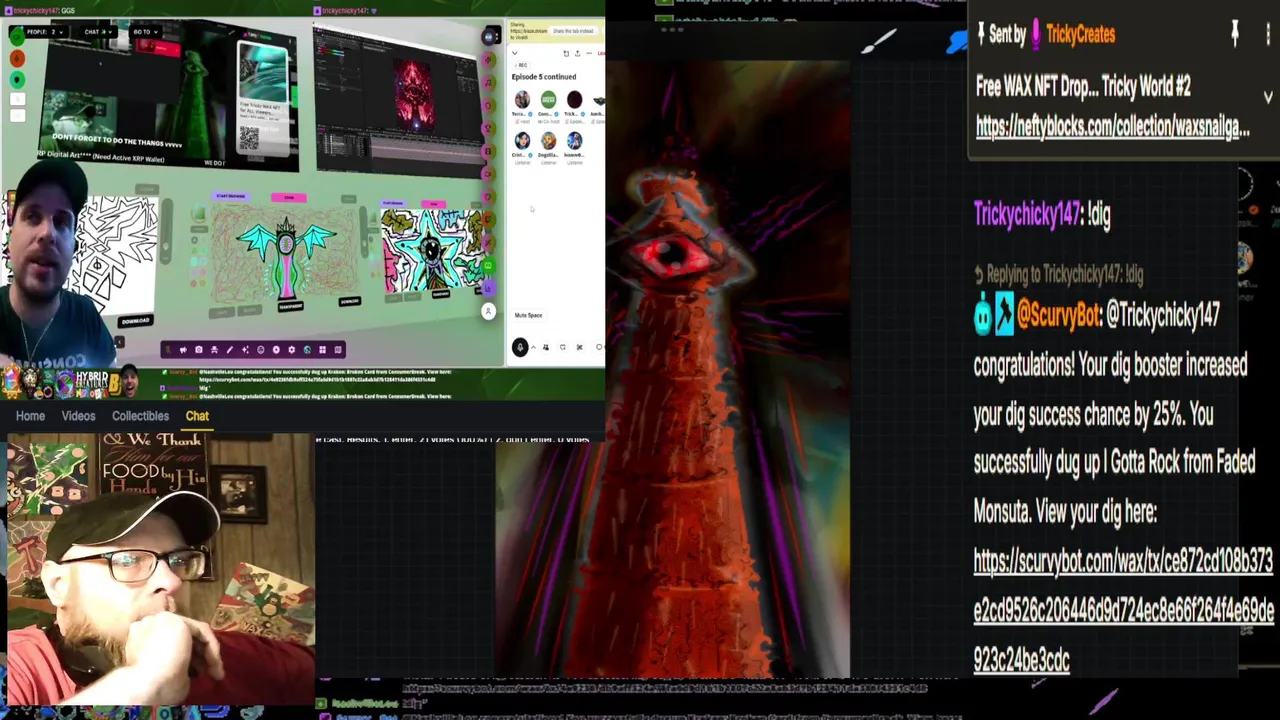Select the pencil draw icon in purple toolbar
This screenshot has height=720, width=1280.
pyautogui.click(x=230, y=350)
